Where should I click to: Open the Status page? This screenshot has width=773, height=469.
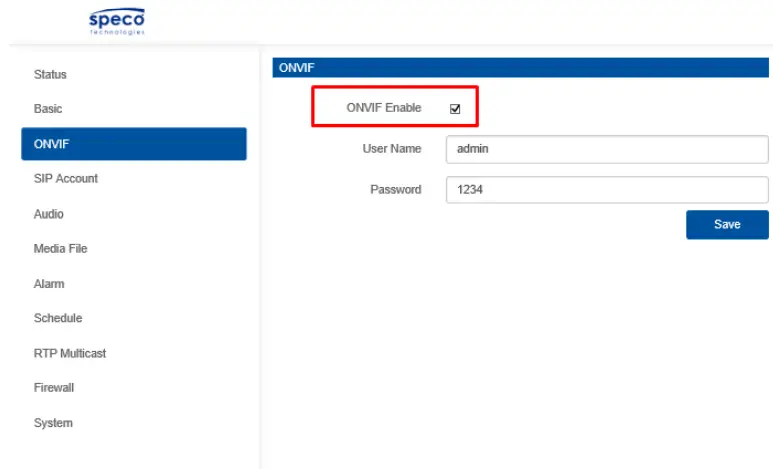pyautogui.click(x=50, y=74)
